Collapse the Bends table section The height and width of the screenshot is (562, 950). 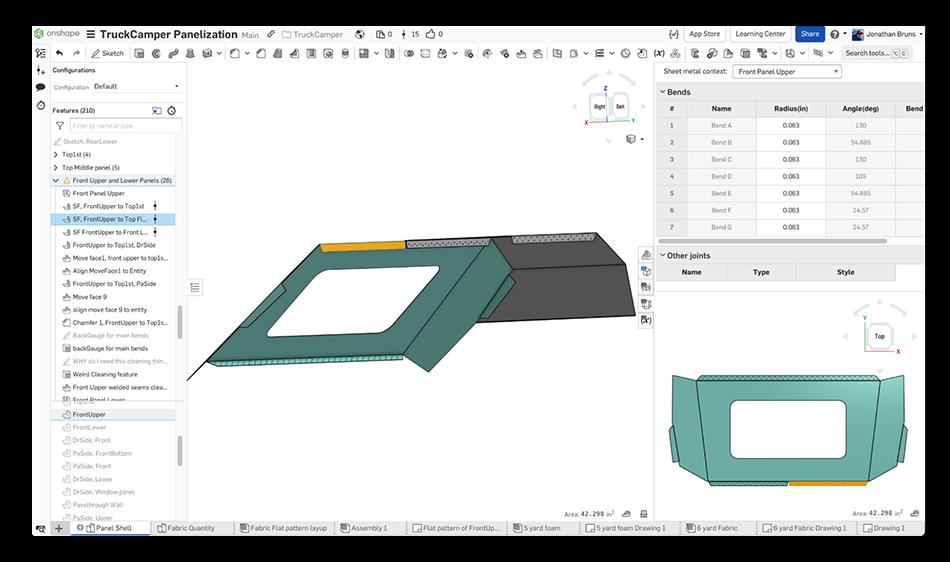pyautogui.click(x=662, y=92)
